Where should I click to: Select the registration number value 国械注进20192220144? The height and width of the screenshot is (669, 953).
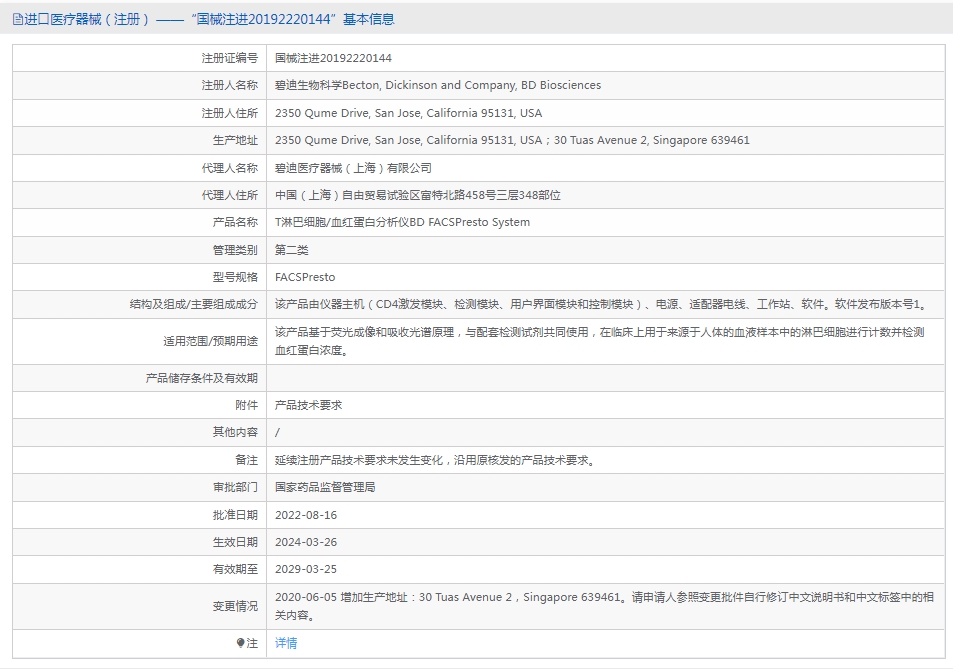[x=333, y=58]
